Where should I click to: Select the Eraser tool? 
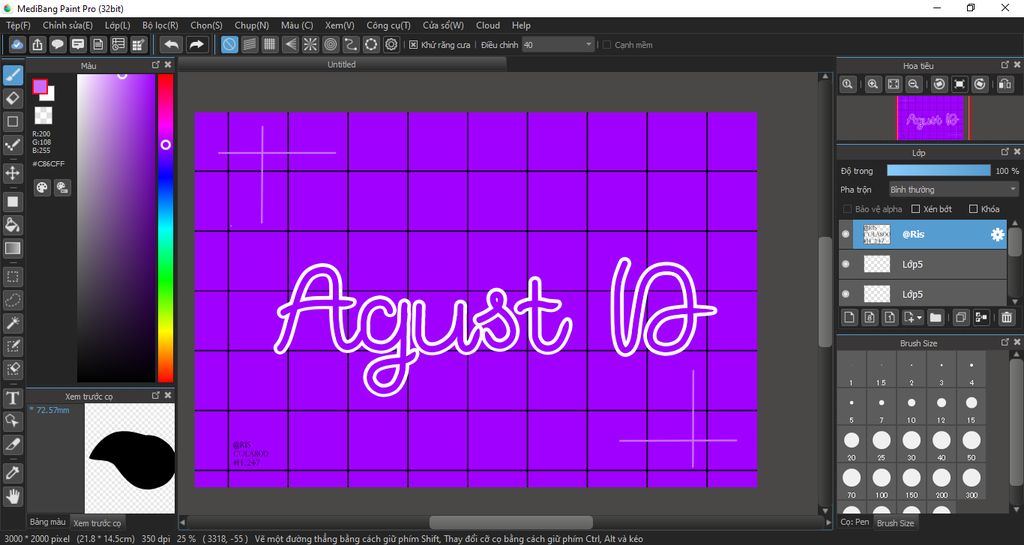pos(12,99)
